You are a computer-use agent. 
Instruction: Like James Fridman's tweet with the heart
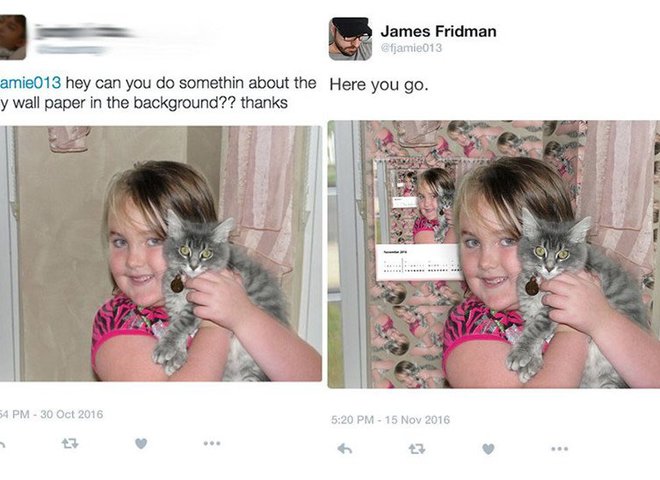[488, 449]
